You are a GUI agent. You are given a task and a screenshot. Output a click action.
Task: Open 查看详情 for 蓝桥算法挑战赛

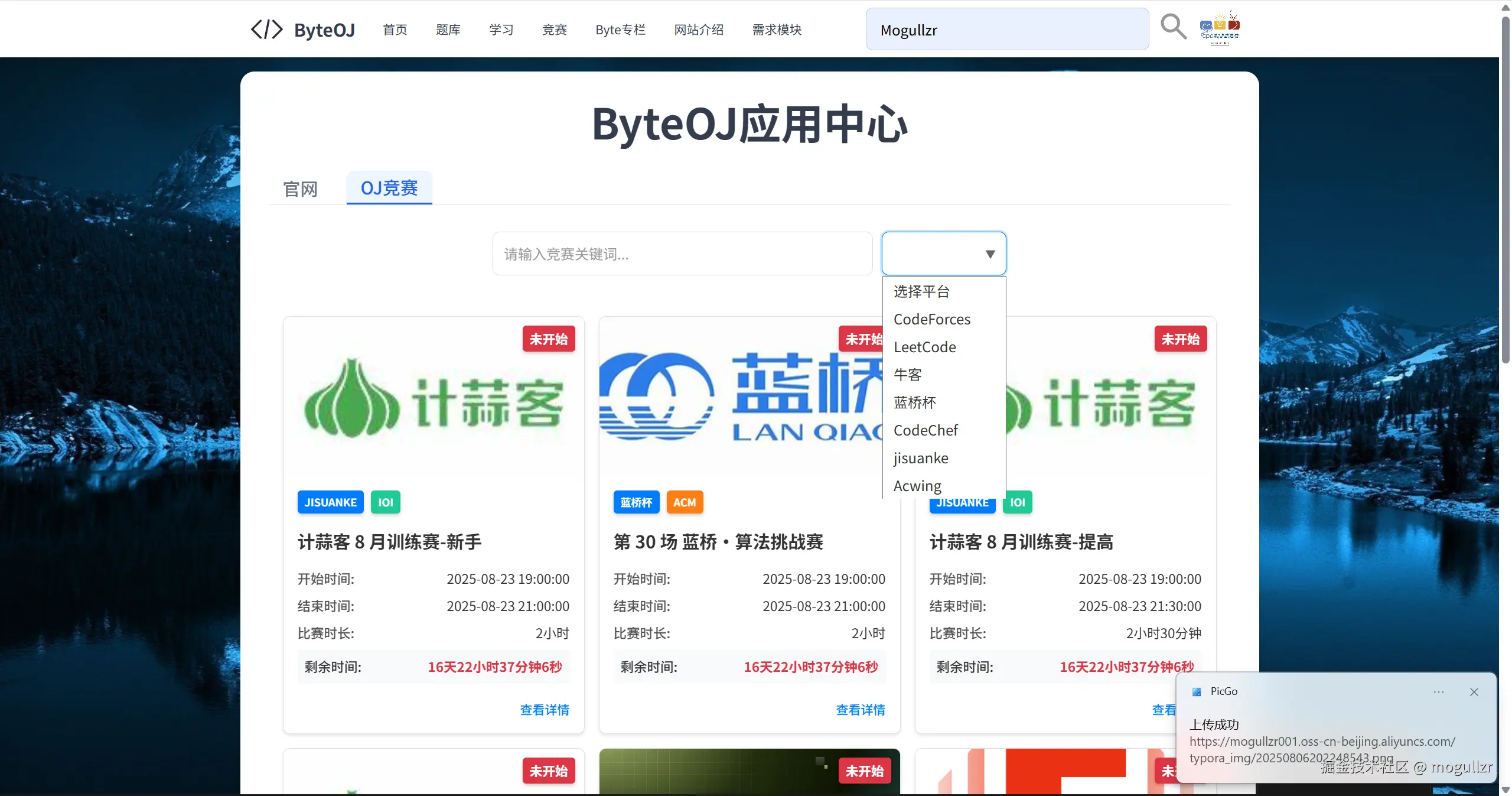(x=860, y=710)
